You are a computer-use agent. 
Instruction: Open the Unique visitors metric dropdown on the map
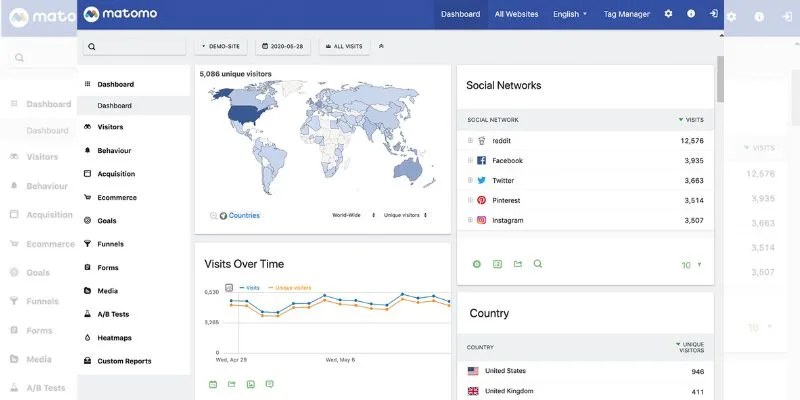(406, 215)
